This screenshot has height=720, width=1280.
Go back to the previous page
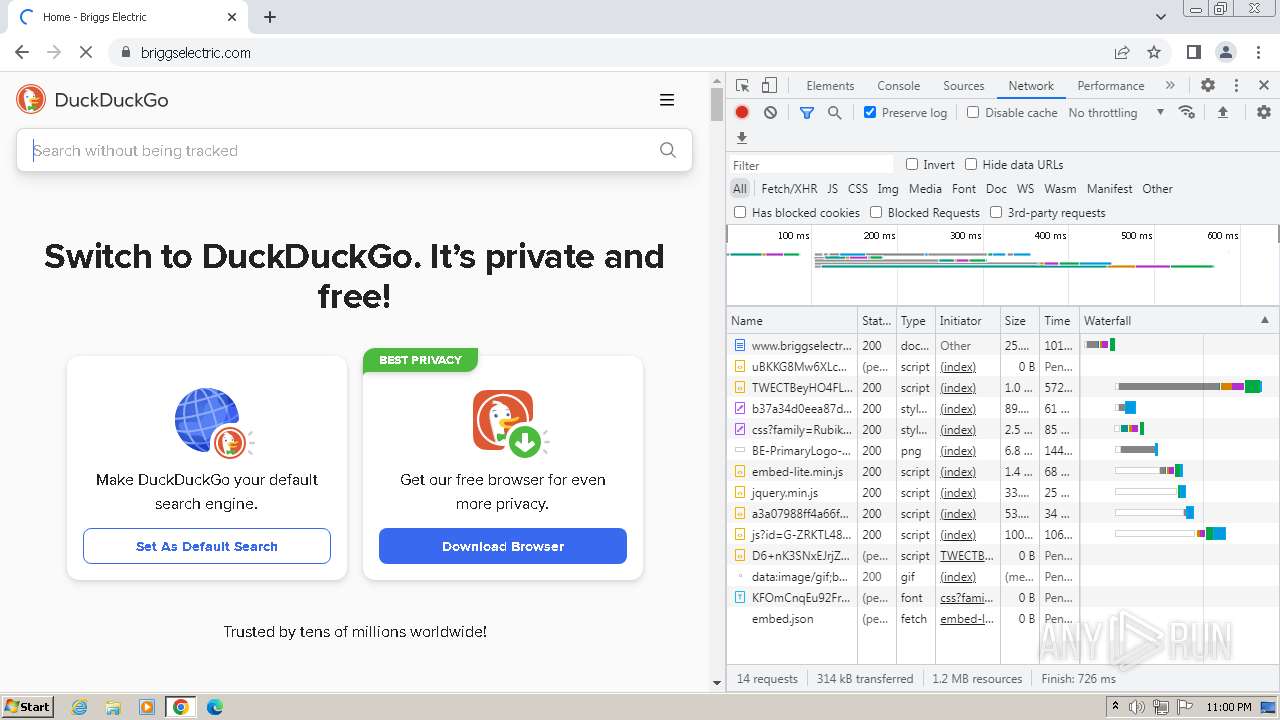click(22, 53)
